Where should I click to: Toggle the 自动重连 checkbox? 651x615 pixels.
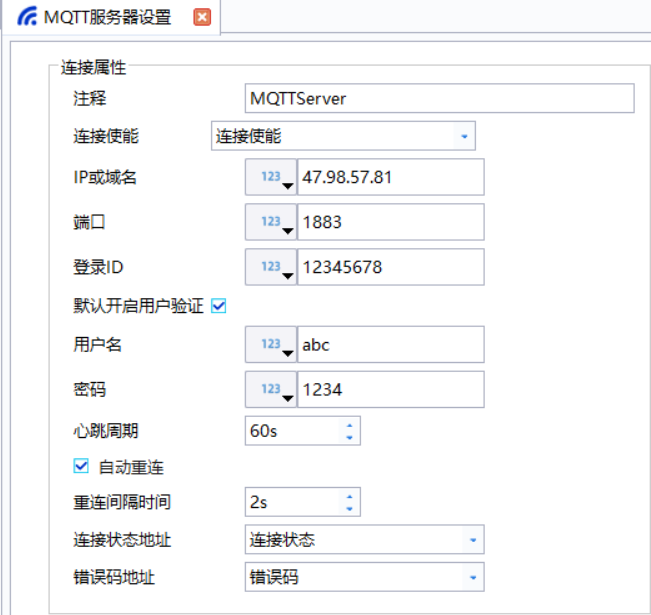click(x=81, y=466)
